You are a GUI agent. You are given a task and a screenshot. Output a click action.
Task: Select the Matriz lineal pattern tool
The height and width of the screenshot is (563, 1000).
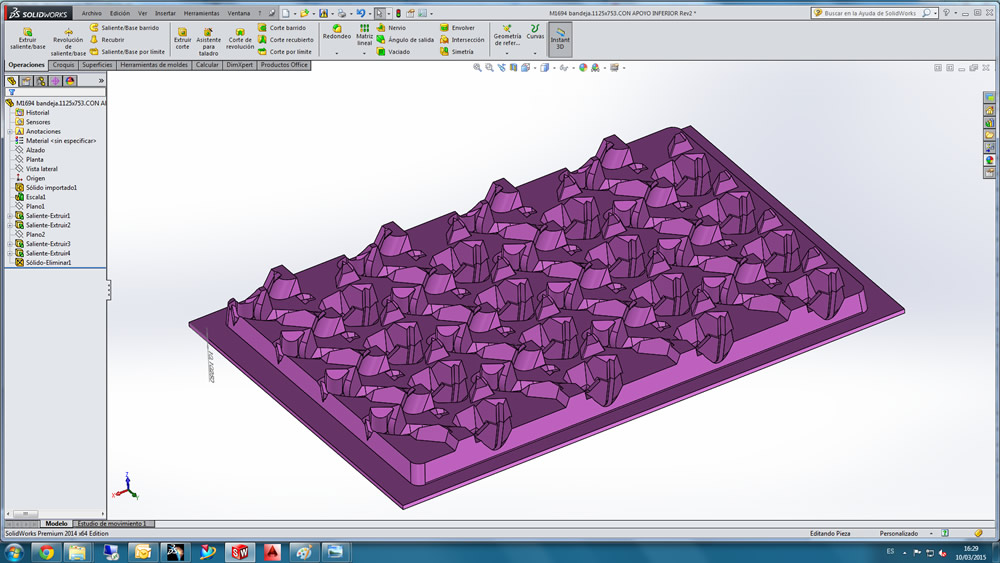coord(364,36)
